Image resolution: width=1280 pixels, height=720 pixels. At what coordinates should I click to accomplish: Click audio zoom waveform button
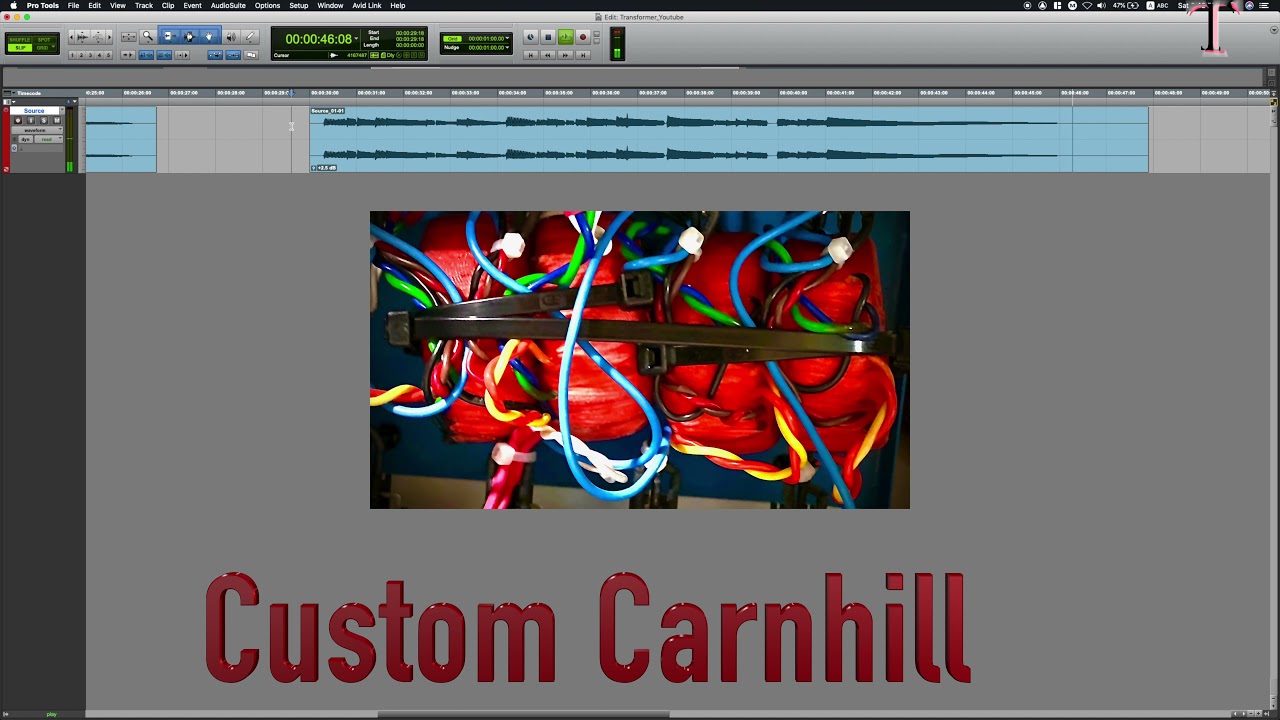[x=83, y=37]
